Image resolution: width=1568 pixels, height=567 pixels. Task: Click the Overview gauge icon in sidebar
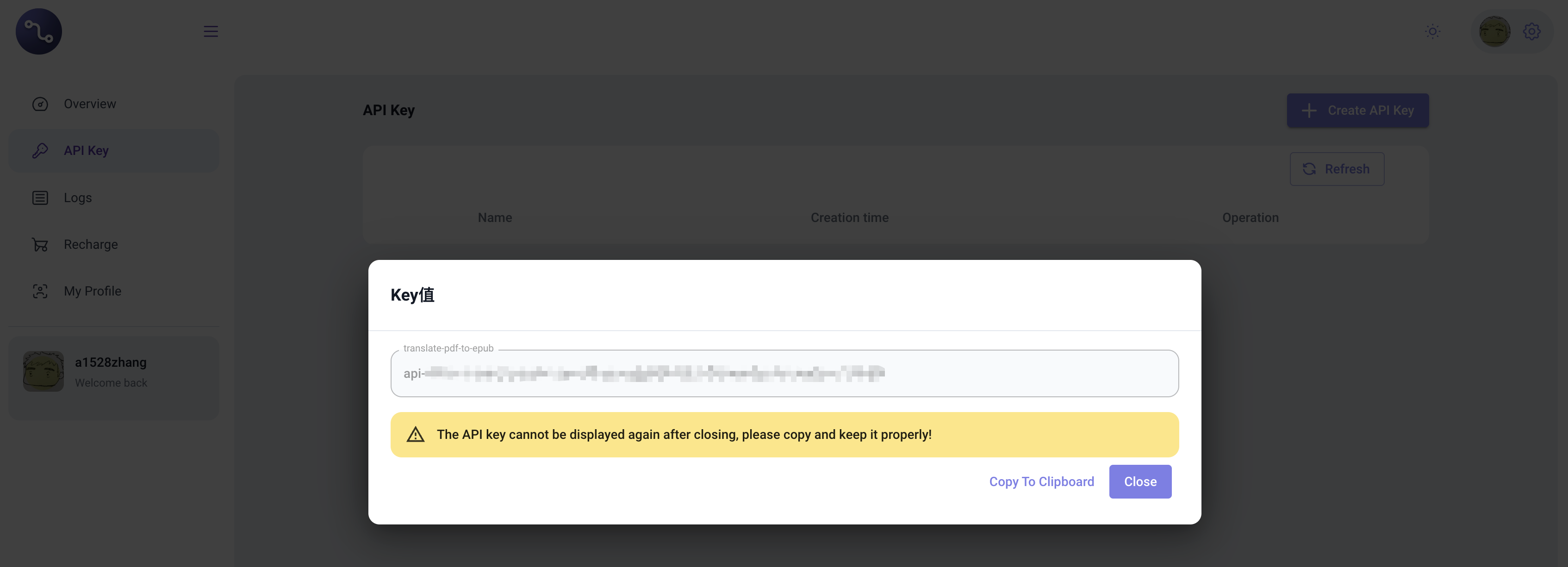40,104
